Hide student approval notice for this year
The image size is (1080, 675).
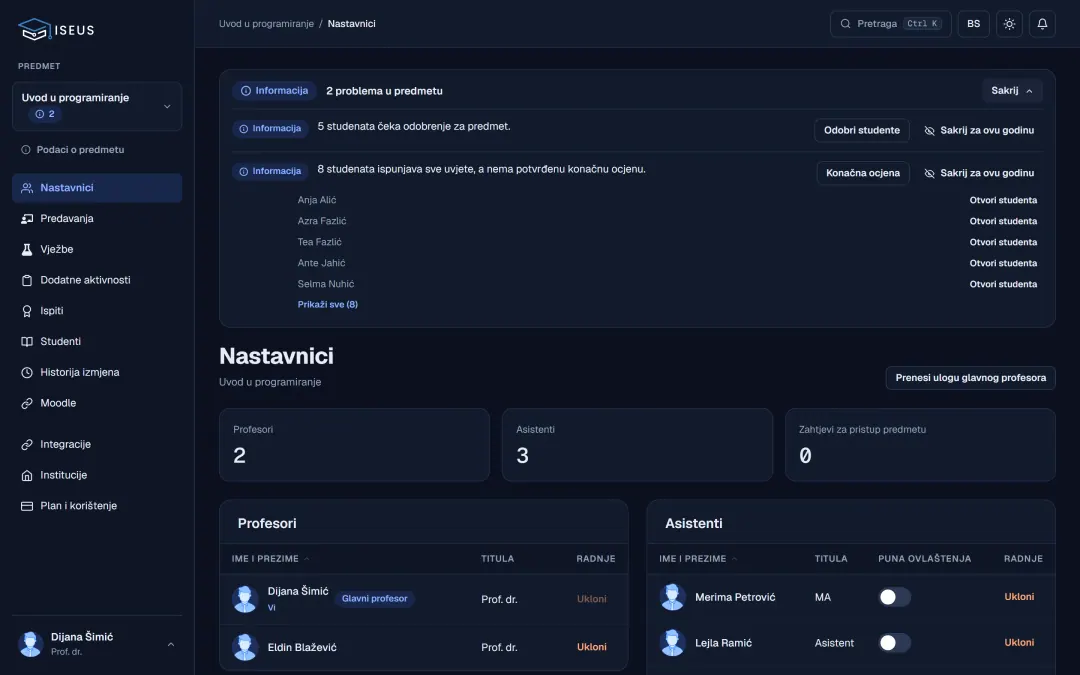tap(979, 130)
